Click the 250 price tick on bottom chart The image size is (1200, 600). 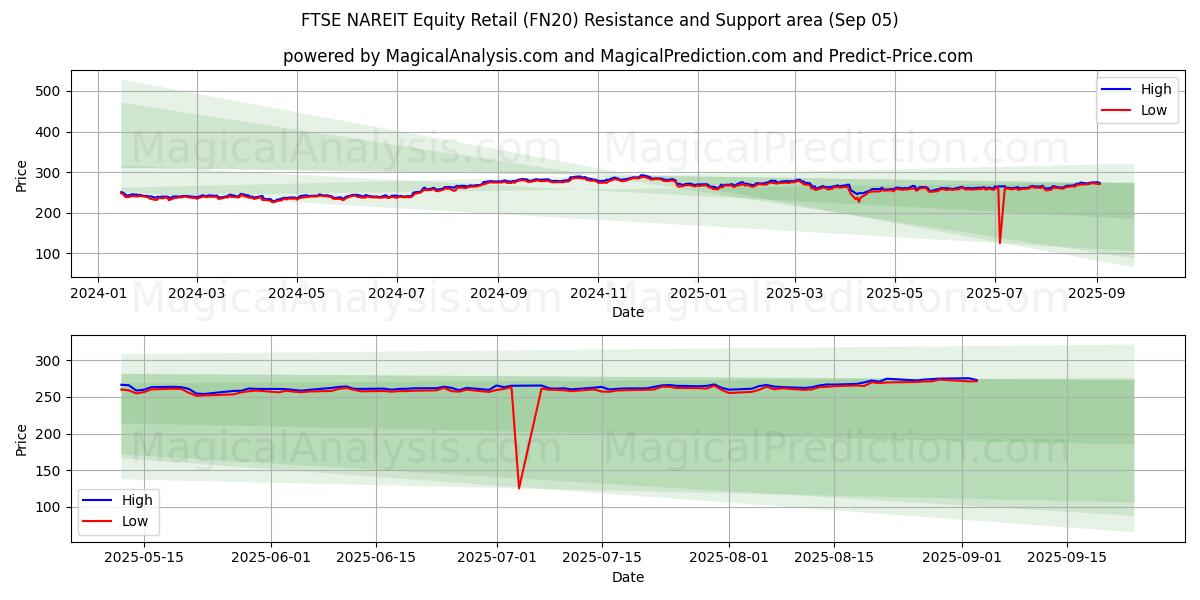(49, 398)
